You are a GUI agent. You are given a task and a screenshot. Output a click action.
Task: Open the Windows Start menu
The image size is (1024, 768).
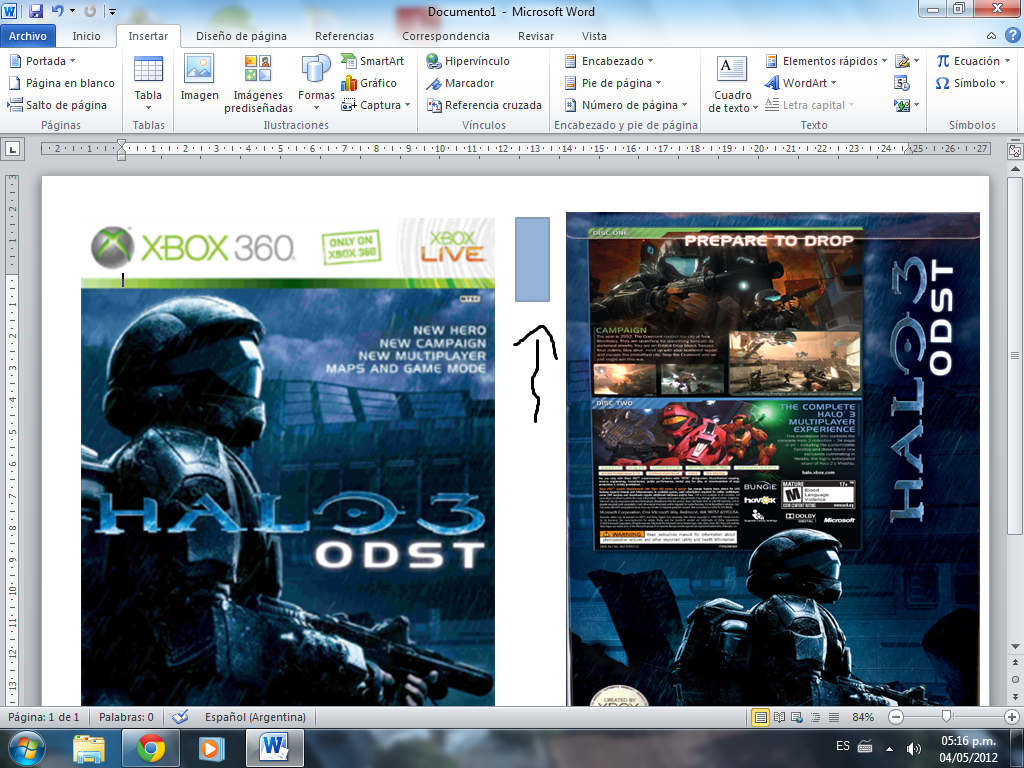coord(26,748)
